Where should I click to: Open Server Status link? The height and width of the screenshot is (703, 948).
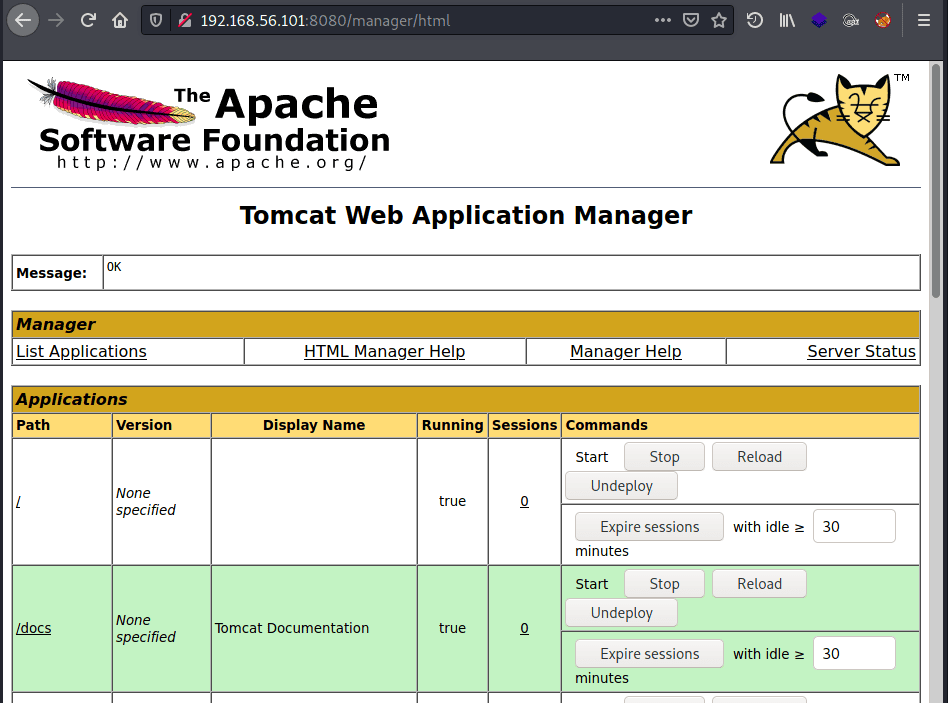point(862,351)
